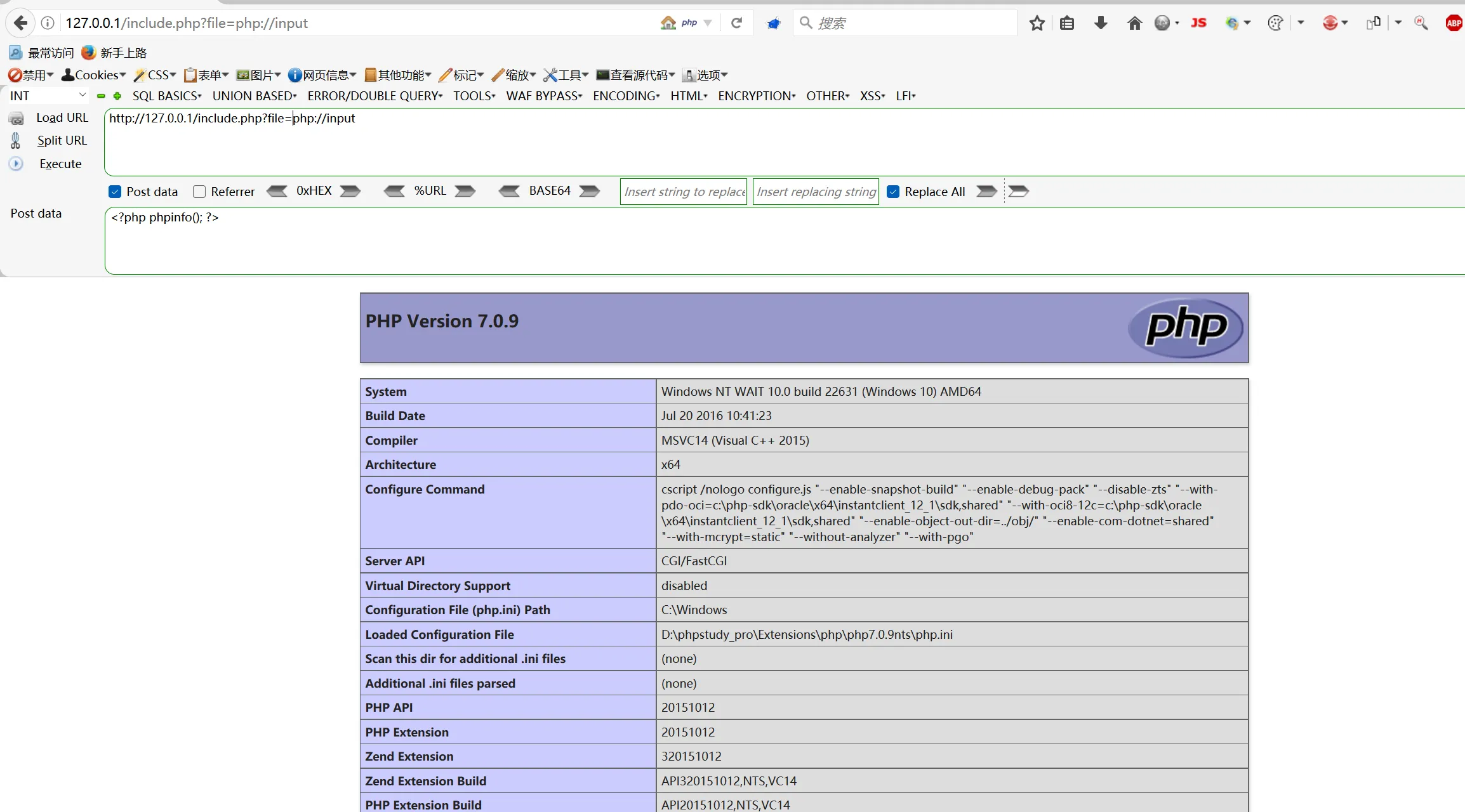Open the INT type dropdown

48,96
